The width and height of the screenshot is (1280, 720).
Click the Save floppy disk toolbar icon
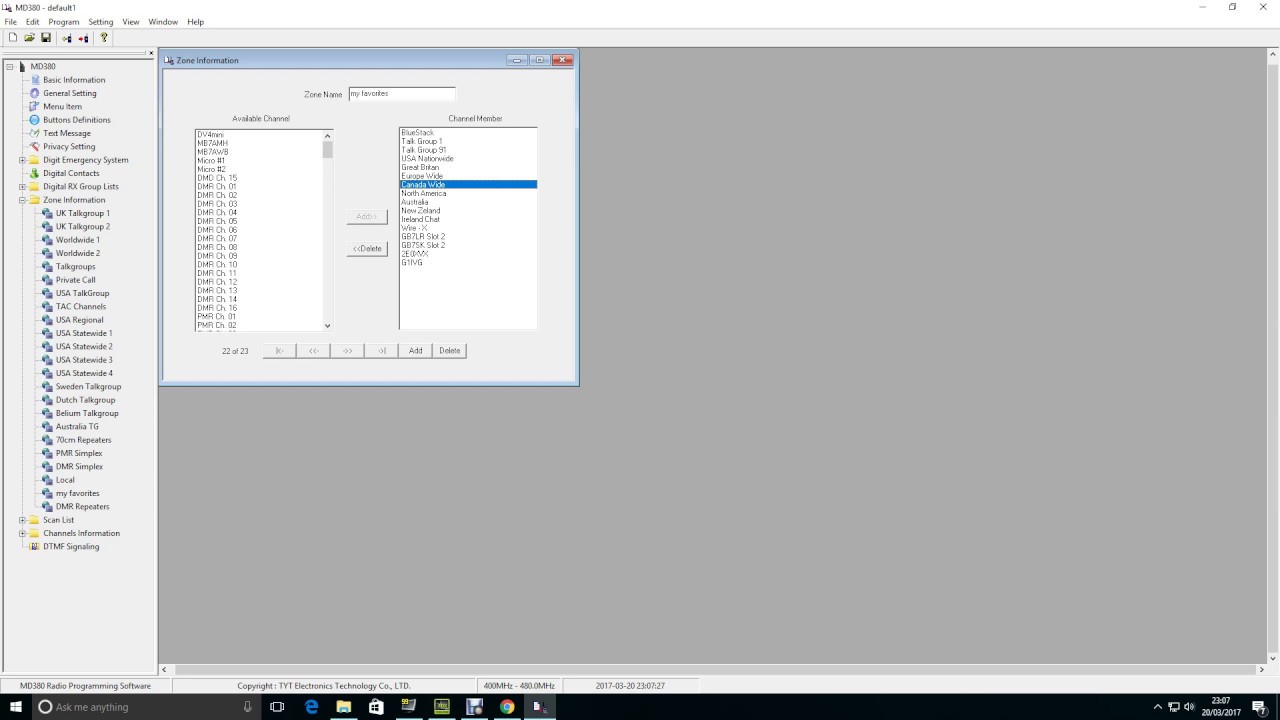(46, 38)
